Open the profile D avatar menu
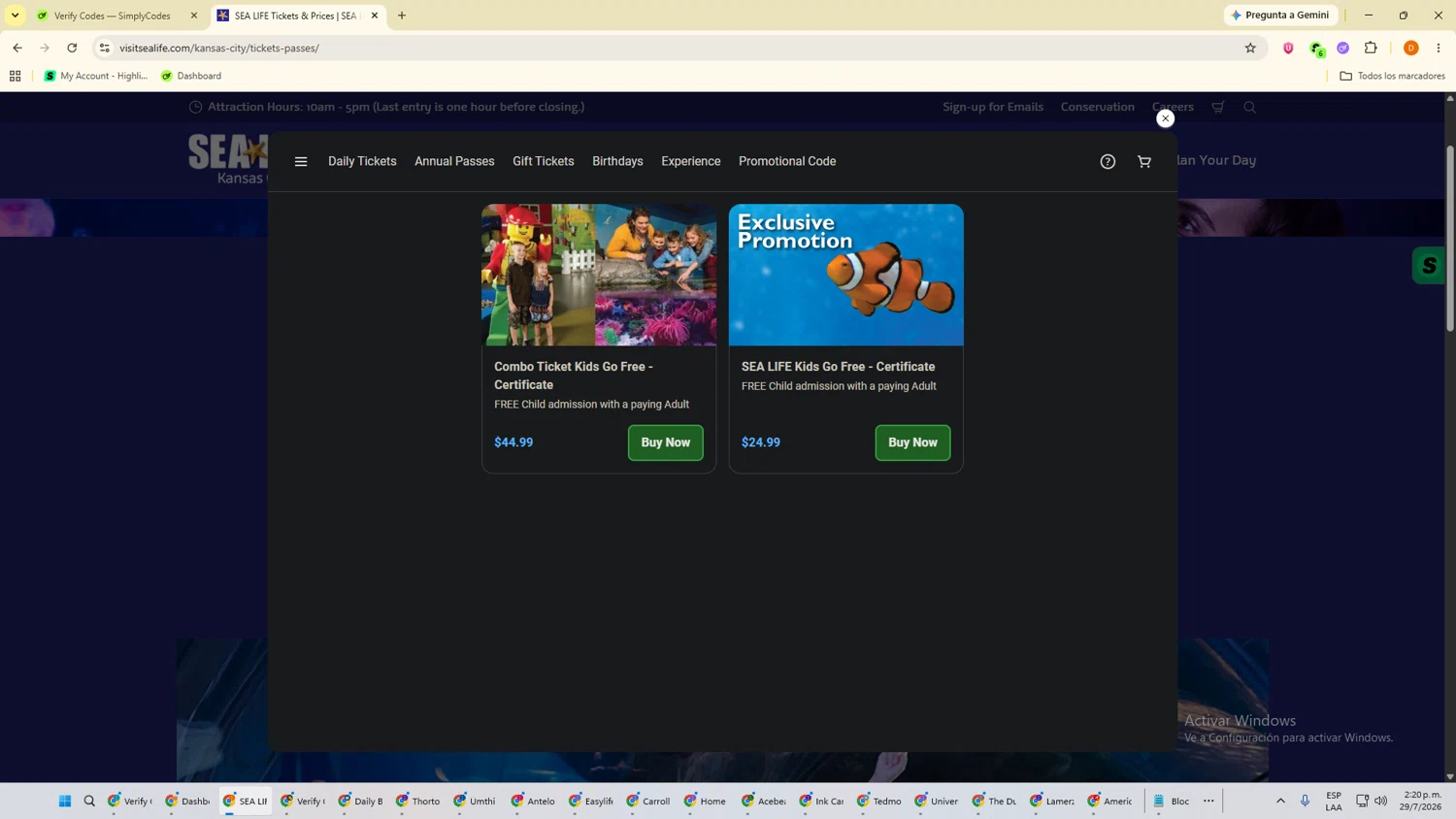This screenshot has height=819, width=1456. click(1411, 48)
